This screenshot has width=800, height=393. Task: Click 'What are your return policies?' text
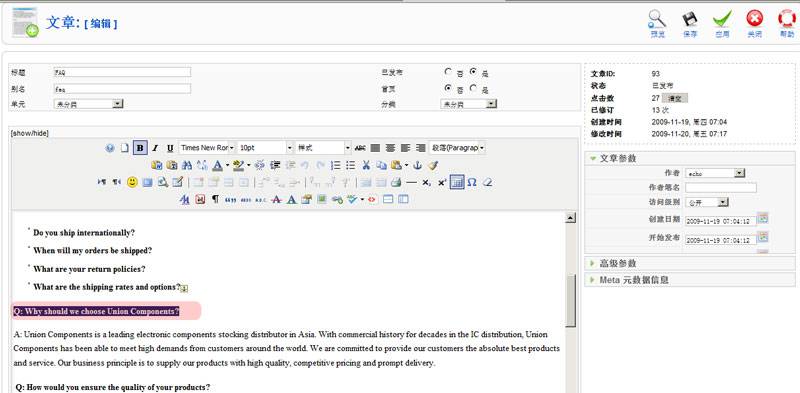point(89,269)
